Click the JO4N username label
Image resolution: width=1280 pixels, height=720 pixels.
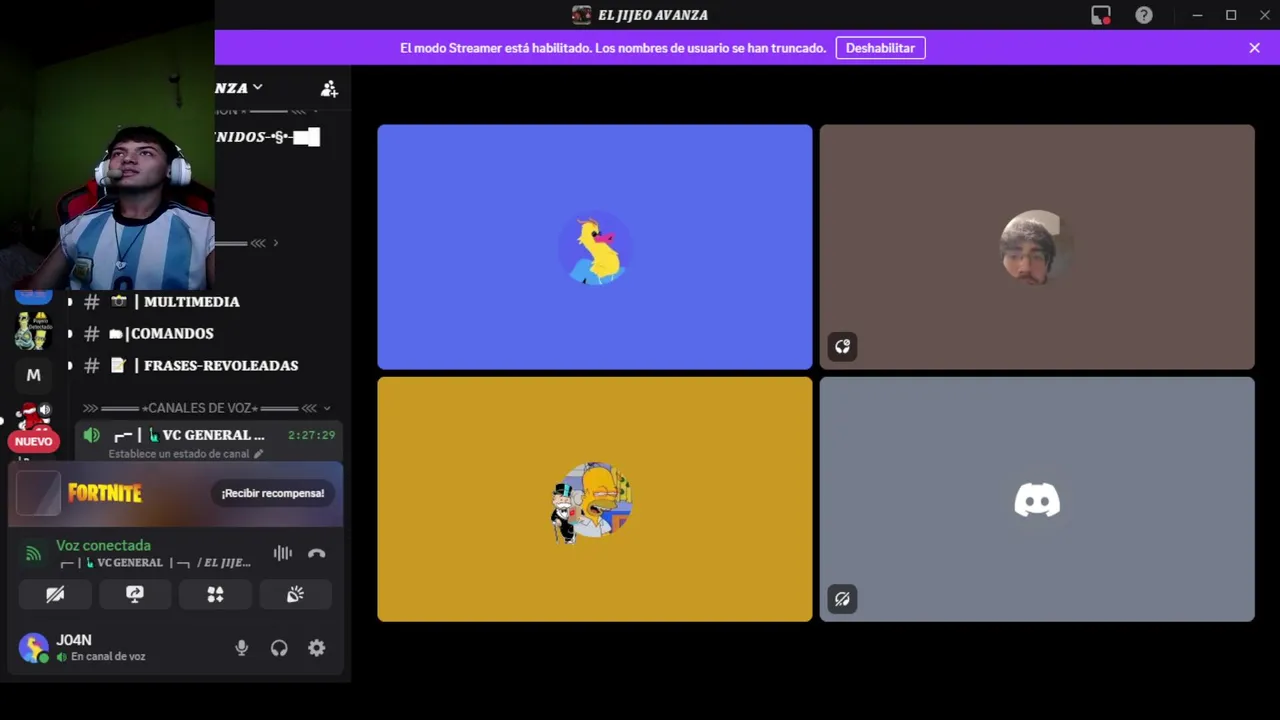point(74,640)
